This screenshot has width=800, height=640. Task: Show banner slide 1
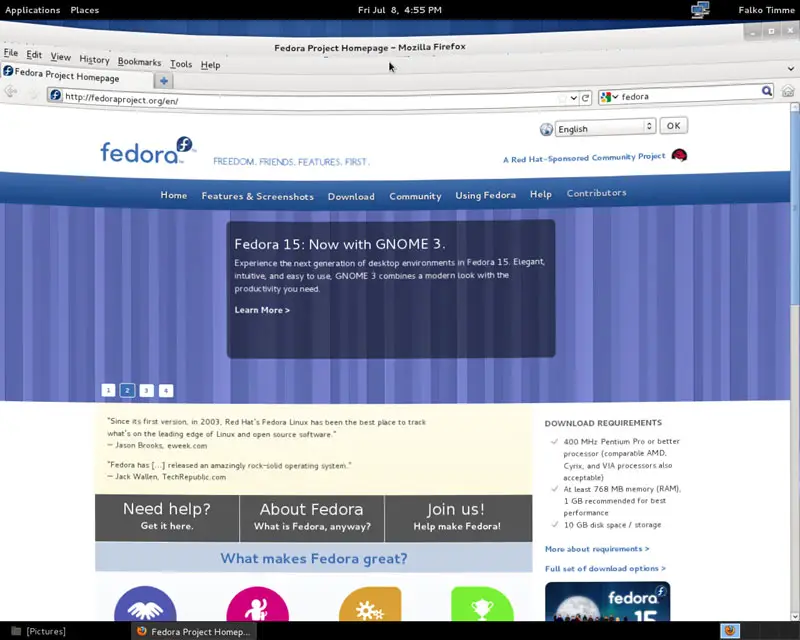(108, 390)
